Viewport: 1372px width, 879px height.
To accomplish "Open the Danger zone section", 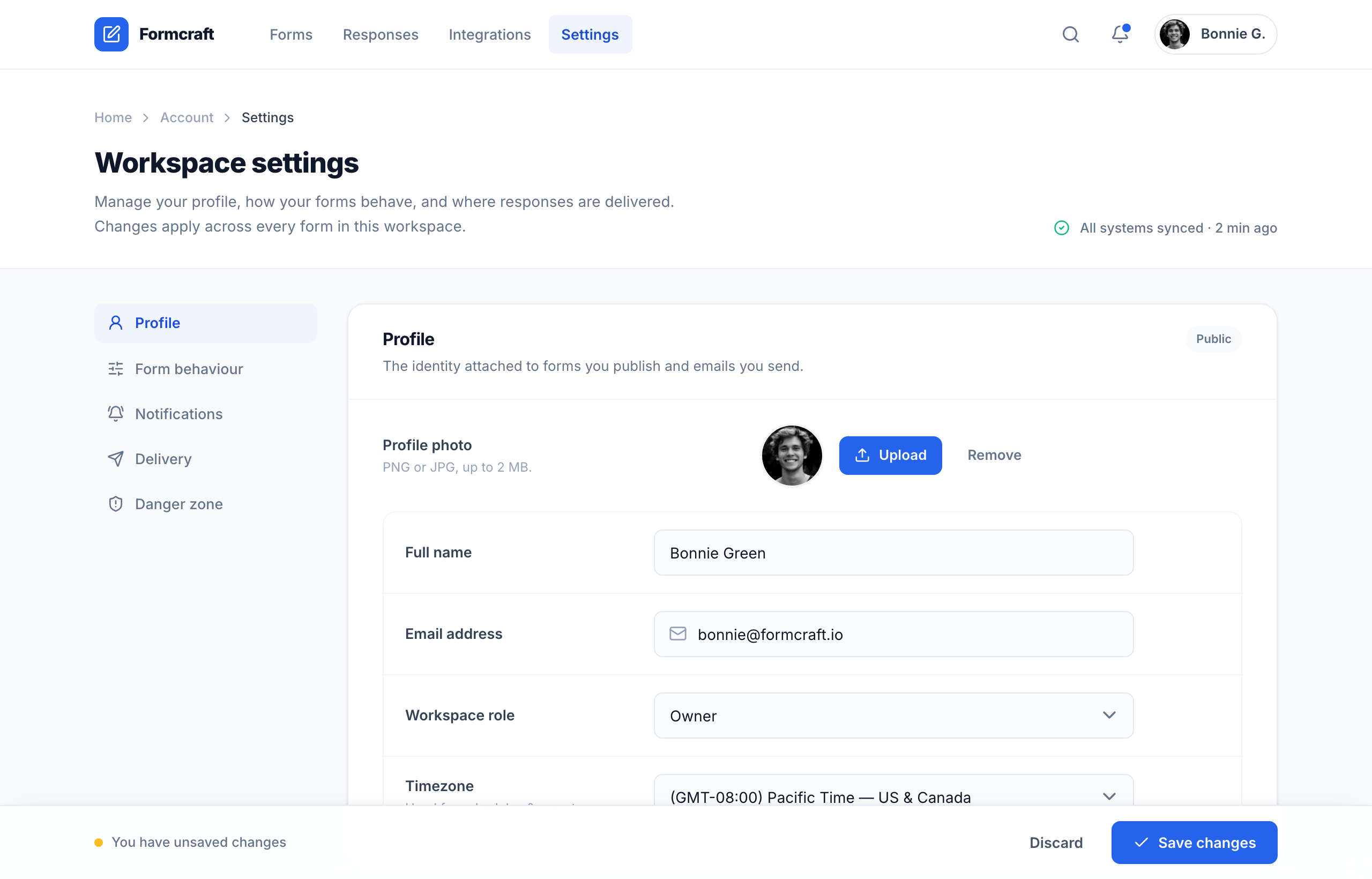I will click(205, 504).
